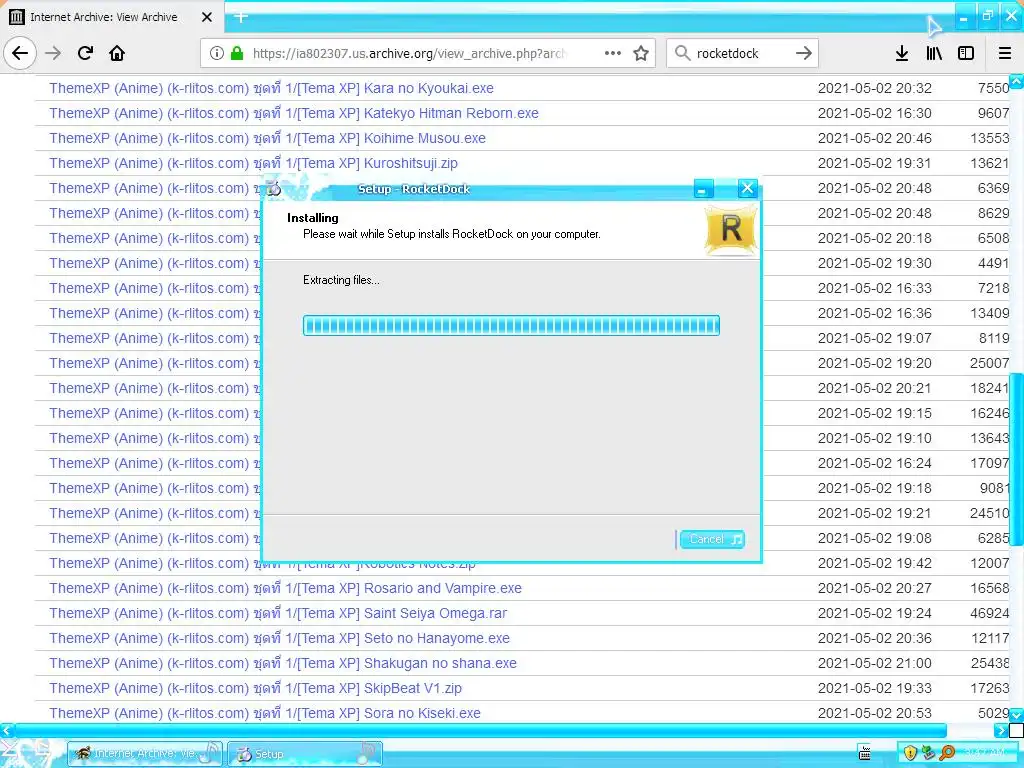Click the safely remove hardware tray icon
The width and height of the screenshot is (1024, 768).
(x=928, y=753)
